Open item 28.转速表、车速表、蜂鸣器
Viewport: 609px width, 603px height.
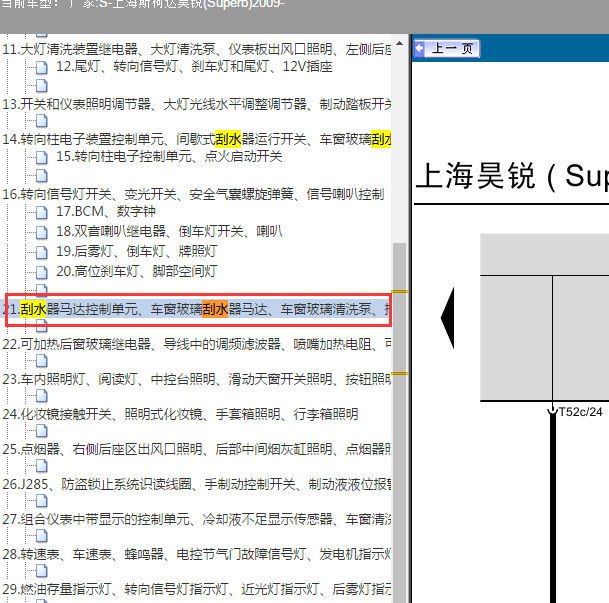pyautogui.click(x=197, y=554)
